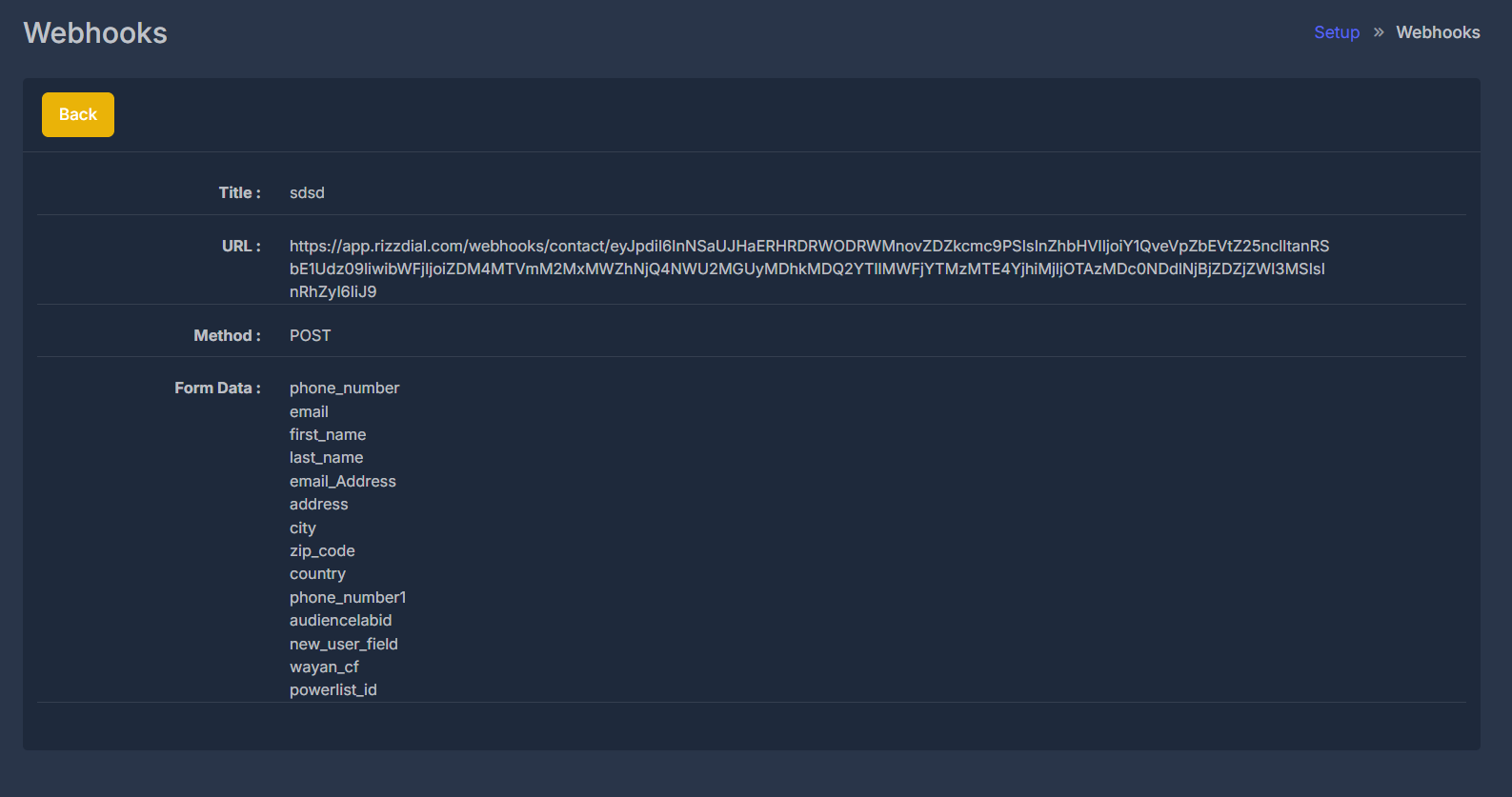Click the breadcrumb double-chevron separator
1512x797 pixels.
tap(1379, 32)
